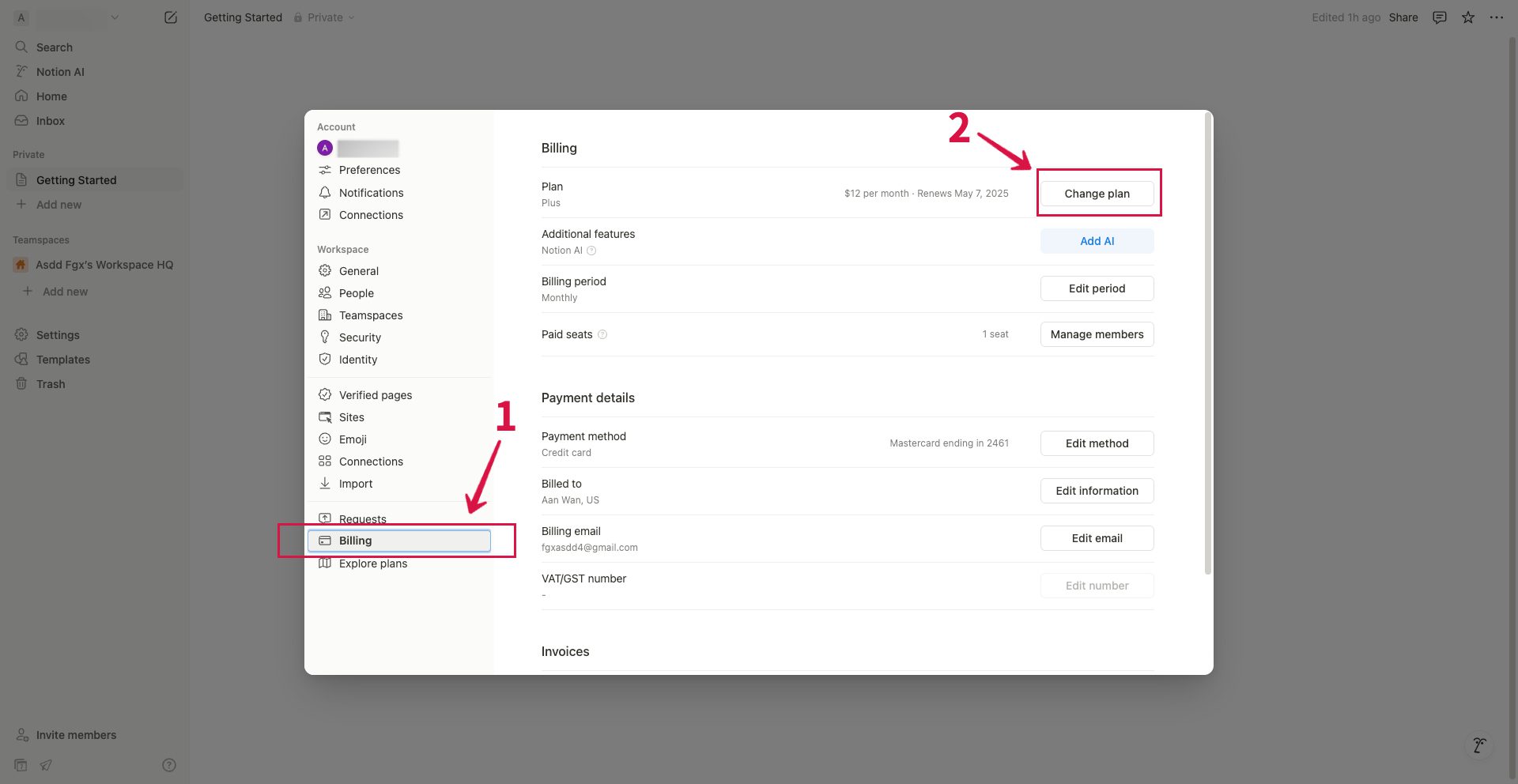This screenshot has height=784, width=1518.
Task: Open the comments icon in the top bar
Action: click(1440, 17)
